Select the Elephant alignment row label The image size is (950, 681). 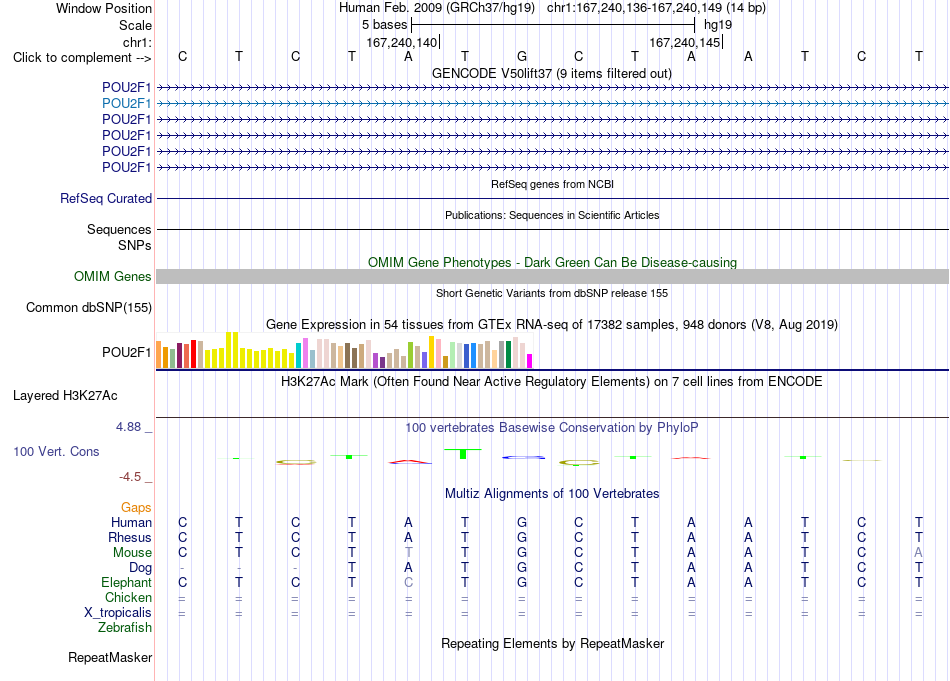click(x=126, y=582)
